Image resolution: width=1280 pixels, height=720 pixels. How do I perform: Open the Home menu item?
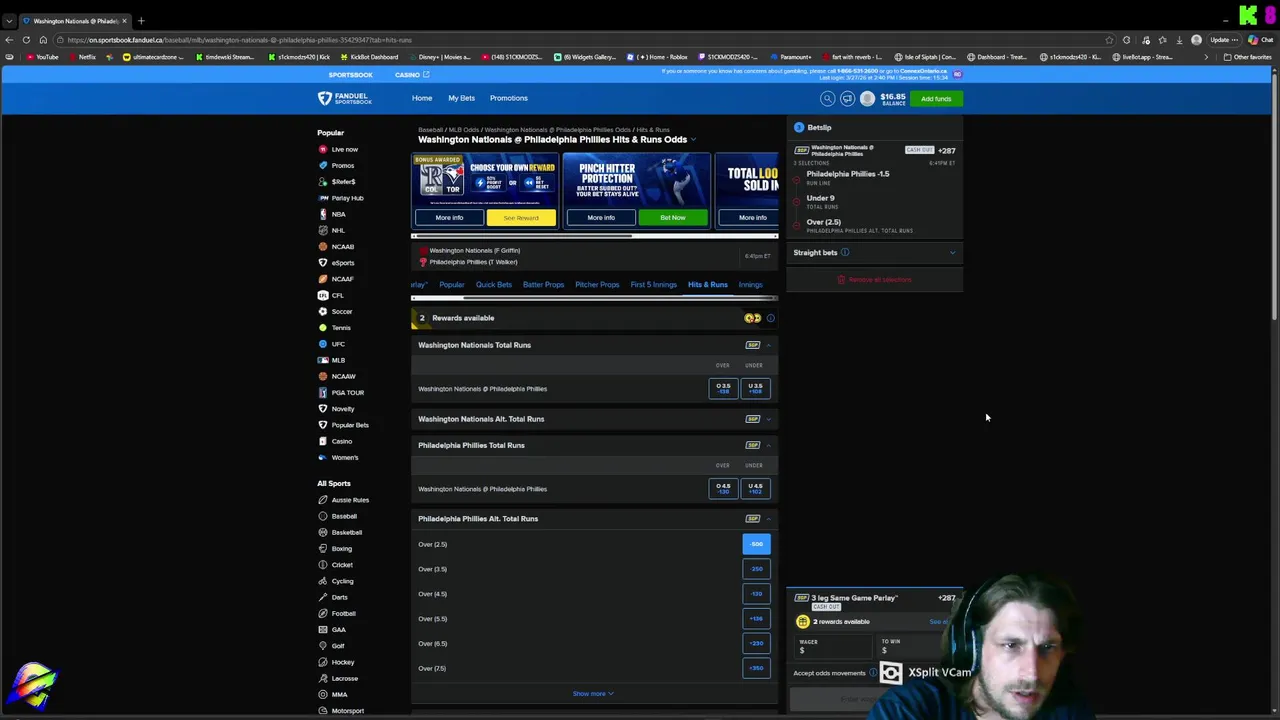(422, 98)
